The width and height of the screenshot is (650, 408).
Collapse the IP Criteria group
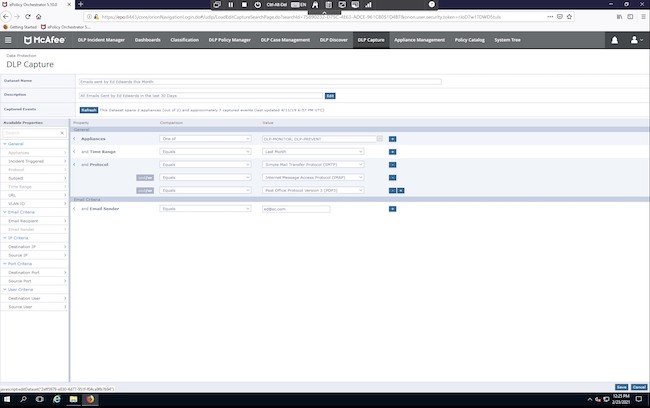tap(5, 238)
